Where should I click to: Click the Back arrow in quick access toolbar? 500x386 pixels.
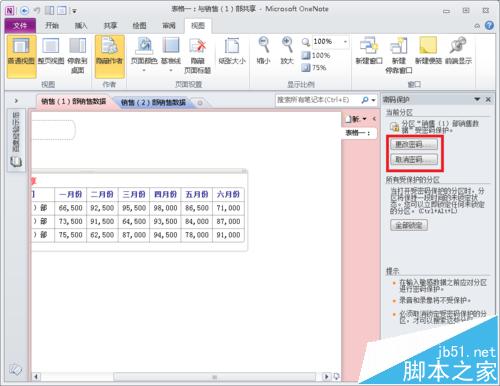(x=24, y=11)
